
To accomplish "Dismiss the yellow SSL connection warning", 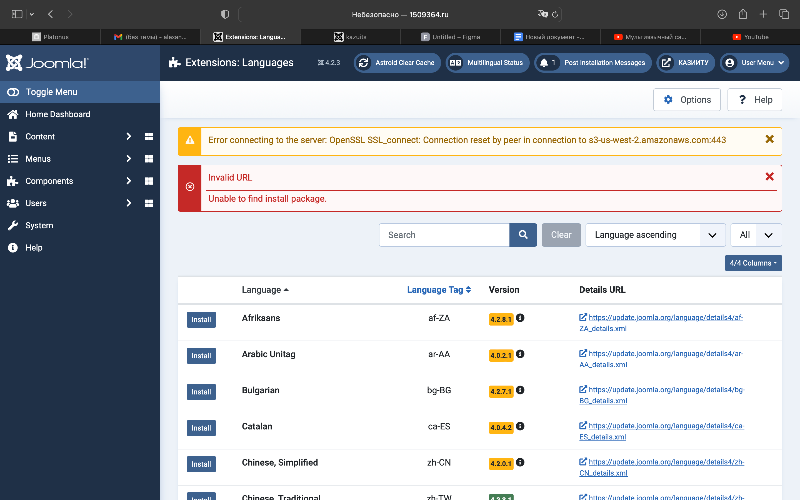I will click(769, 139).
